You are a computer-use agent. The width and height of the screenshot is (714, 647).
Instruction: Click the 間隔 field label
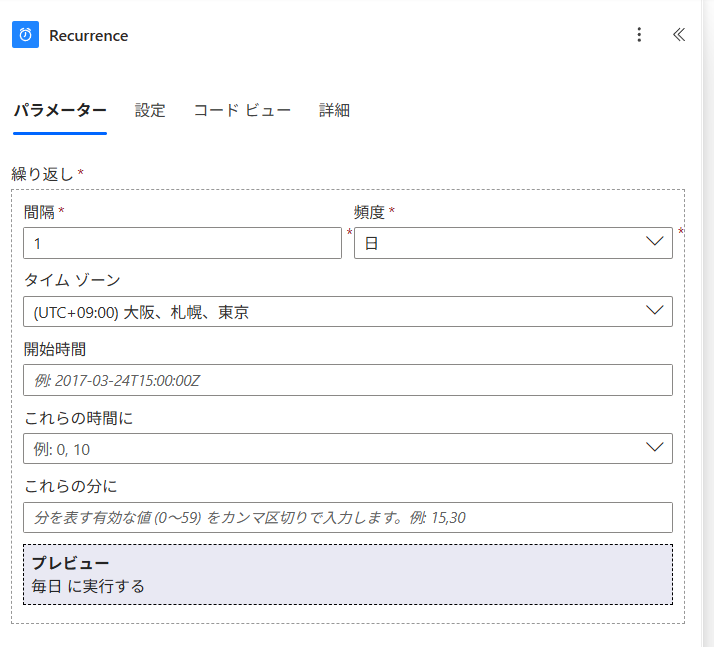click(x=39, y=212)
